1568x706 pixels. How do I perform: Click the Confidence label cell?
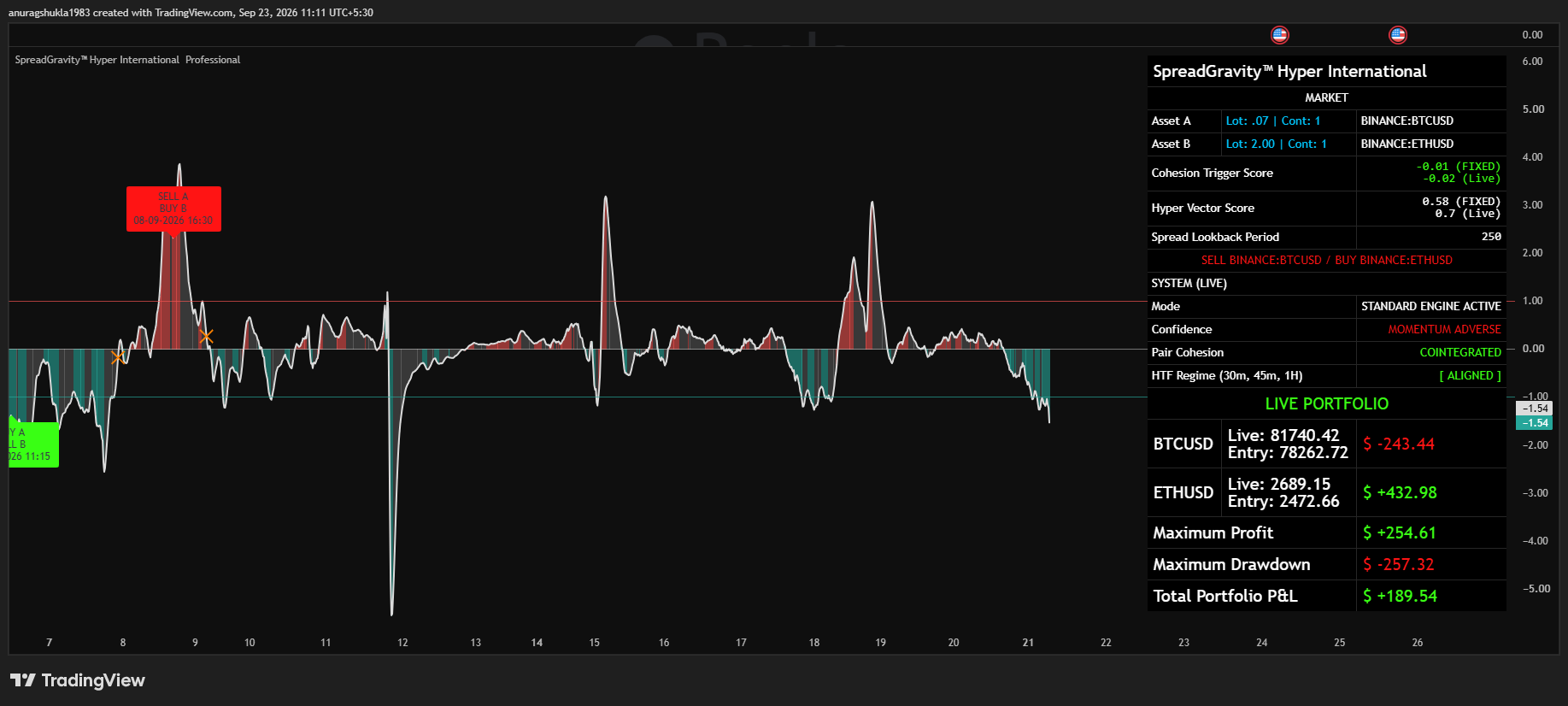(x=1252, y=330)
